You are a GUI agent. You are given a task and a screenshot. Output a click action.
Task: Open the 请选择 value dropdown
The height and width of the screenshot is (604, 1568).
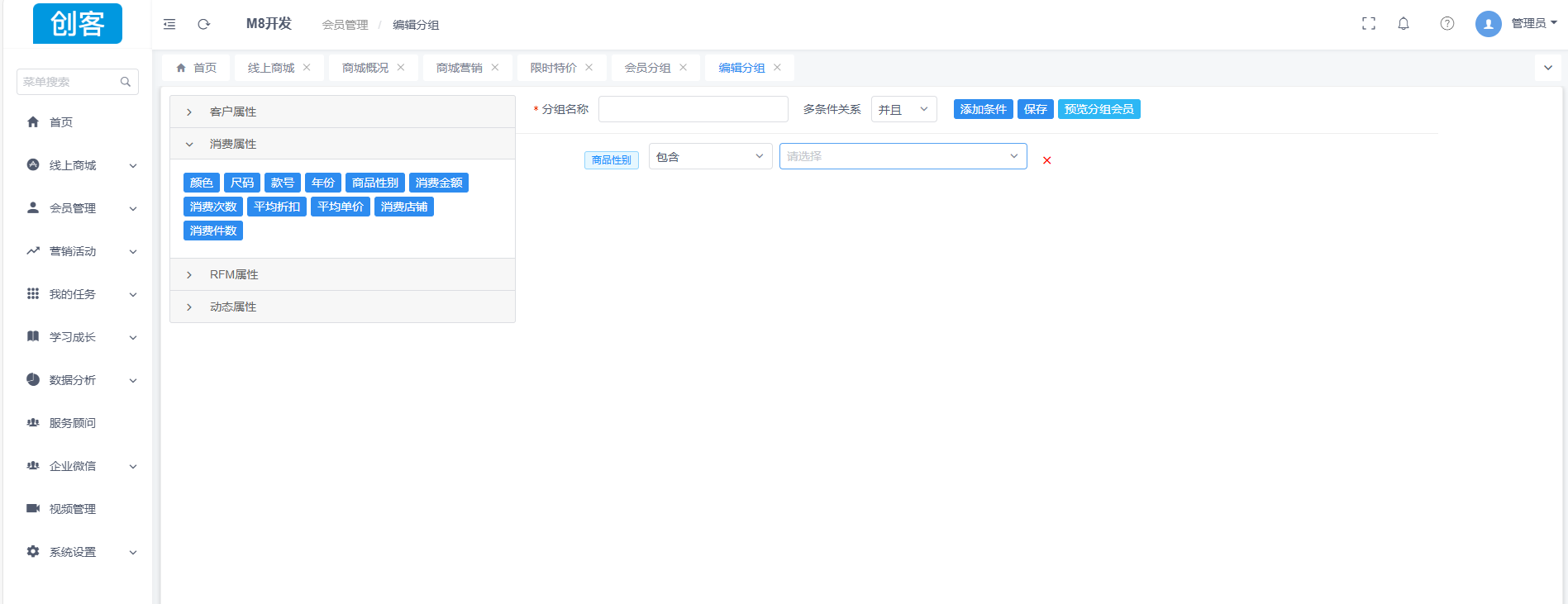[903, 156]
